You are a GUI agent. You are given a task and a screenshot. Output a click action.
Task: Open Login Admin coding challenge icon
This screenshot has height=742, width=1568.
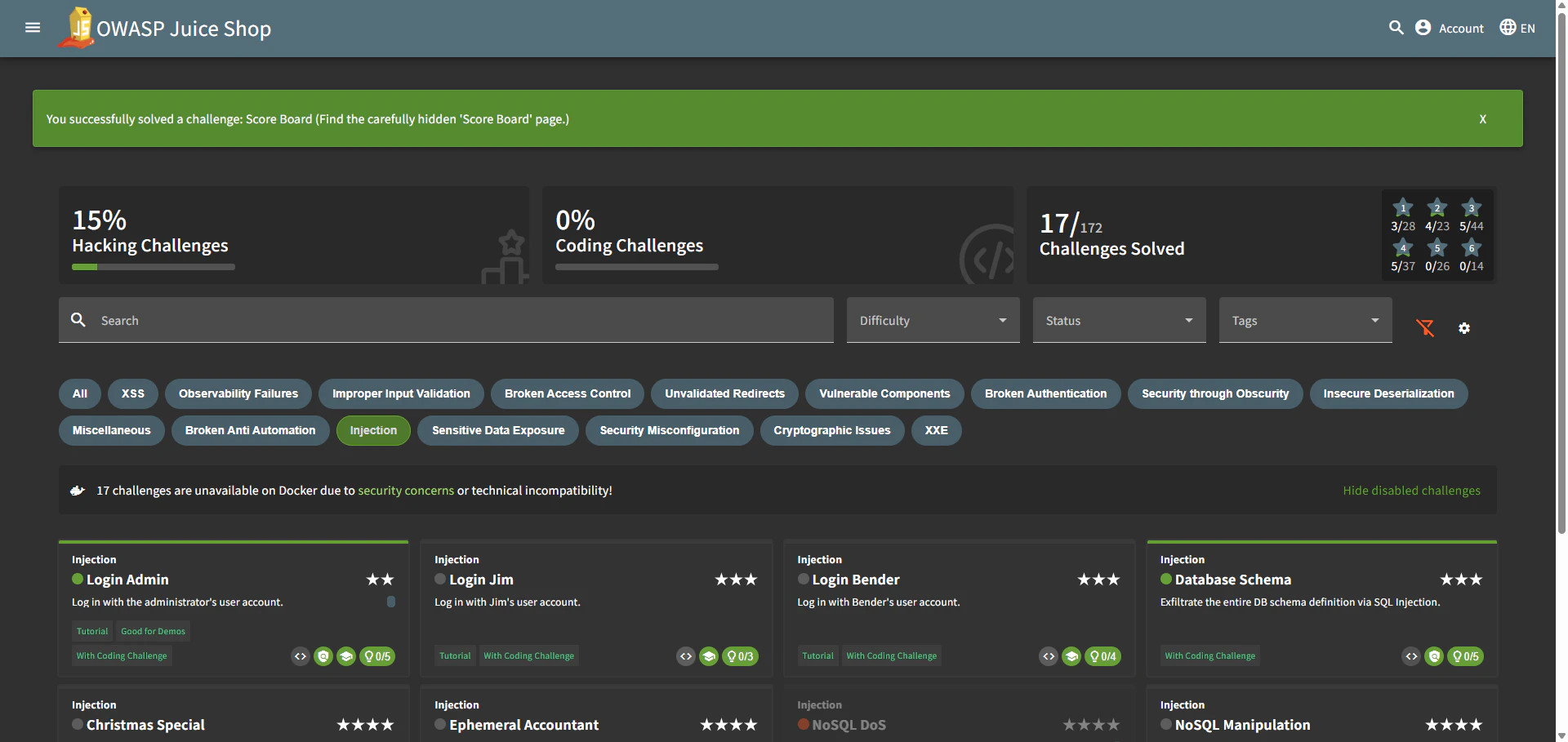coord(301,656)
